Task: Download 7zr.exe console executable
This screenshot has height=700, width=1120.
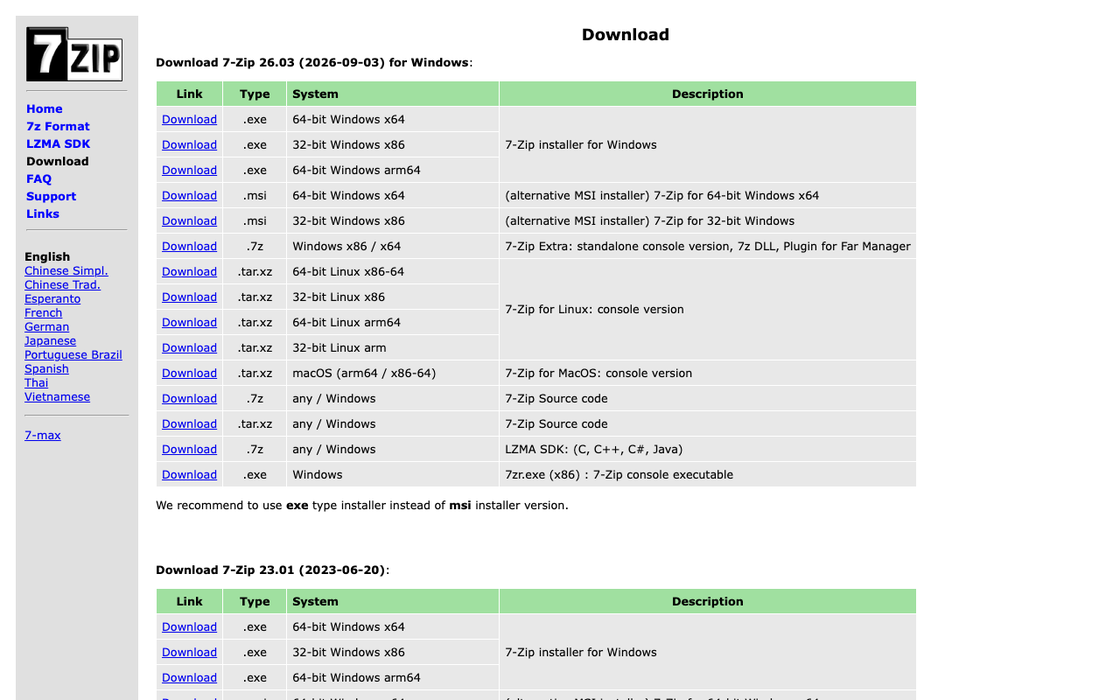Action: (x=189, y=474)
